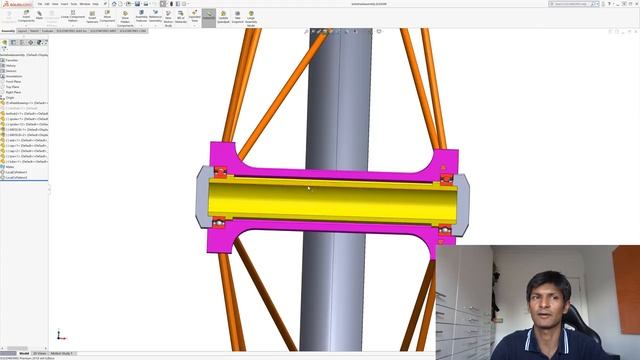The width and height of the screenshot is (640, 360).
Task: Click the Help question mark icon
Action: click(x=609, y=4)
